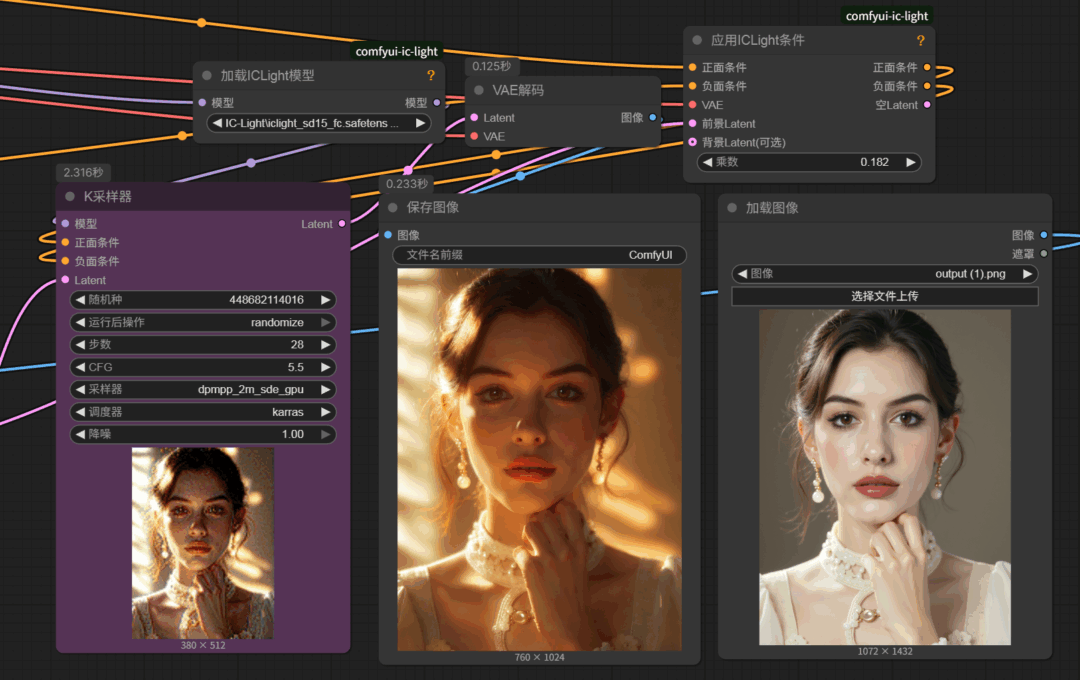Viewport: 1080px width, 680px height.
Task: Collapse 应用ICLight条件 node via its title dot
Action: tap(697, 40)
